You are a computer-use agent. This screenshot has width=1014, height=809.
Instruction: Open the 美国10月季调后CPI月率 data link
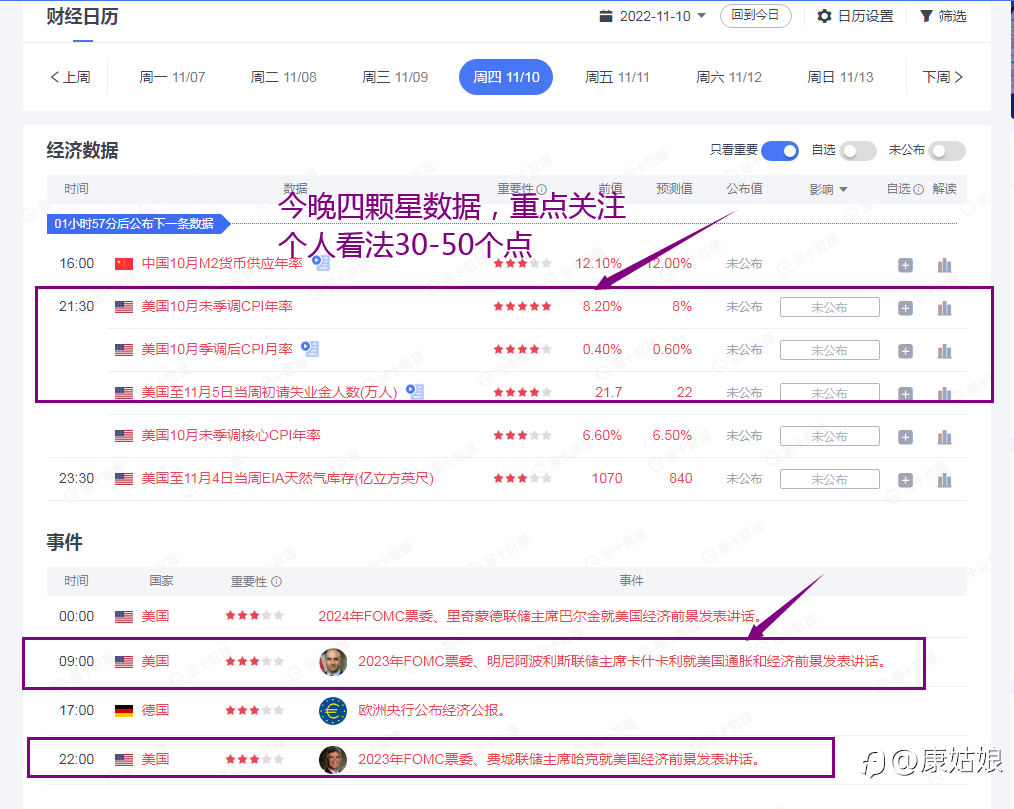pyautogui.click(x=217, y=349)
